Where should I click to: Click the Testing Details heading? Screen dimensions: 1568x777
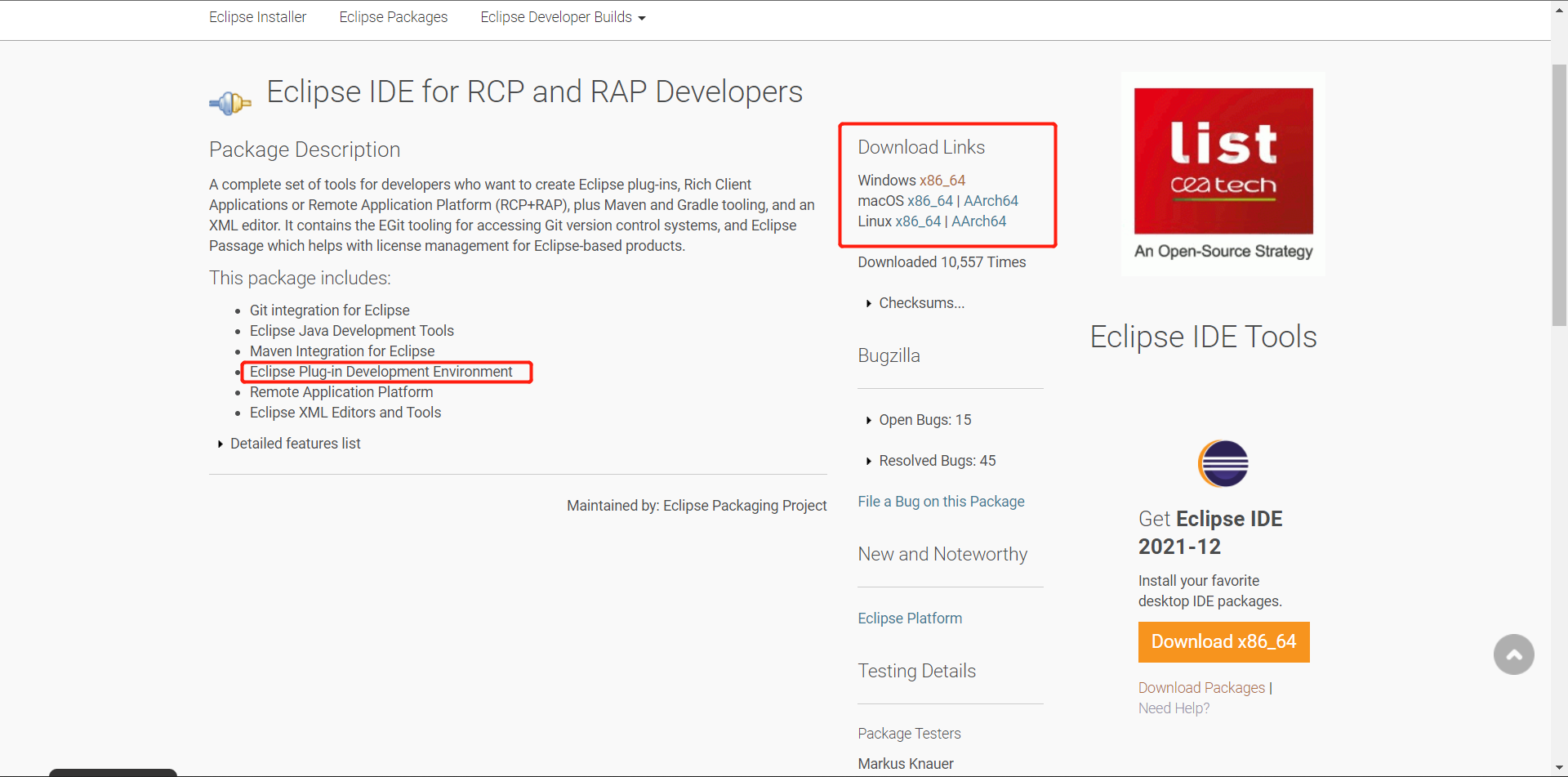tap(916, 671)
